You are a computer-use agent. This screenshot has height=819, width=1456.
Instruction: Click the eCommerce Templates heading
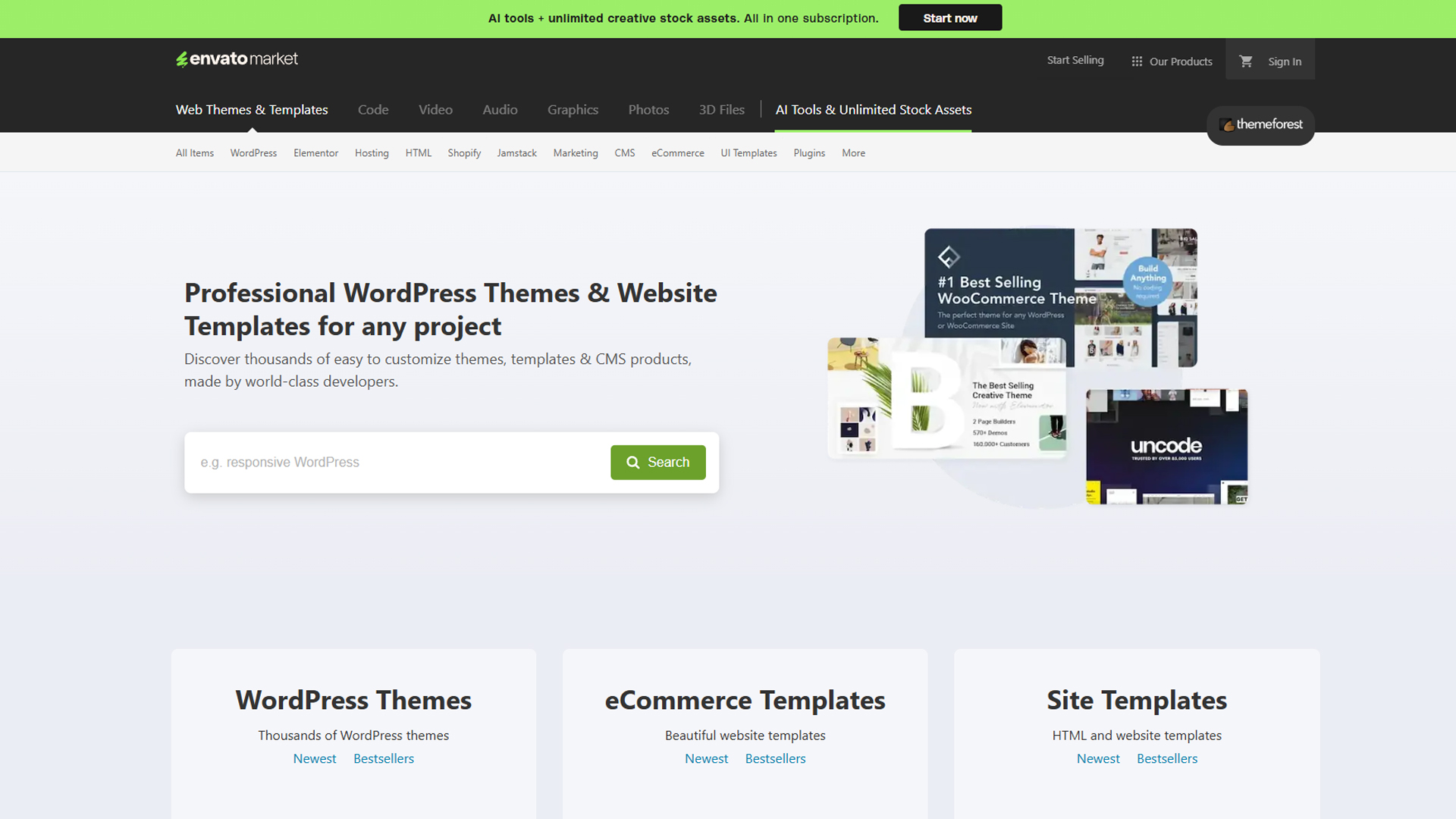tap(745, 700)
